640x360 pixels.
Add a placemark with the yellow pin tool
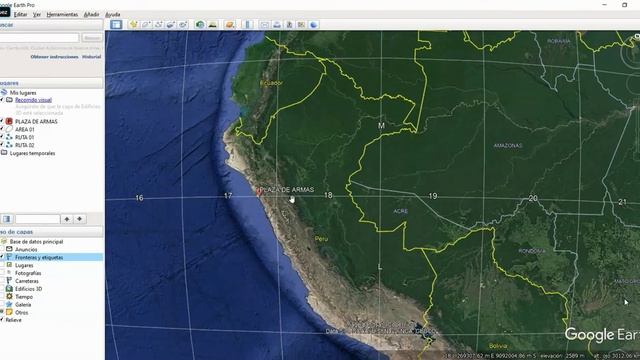pyautogui.click(x=133, y=24)
